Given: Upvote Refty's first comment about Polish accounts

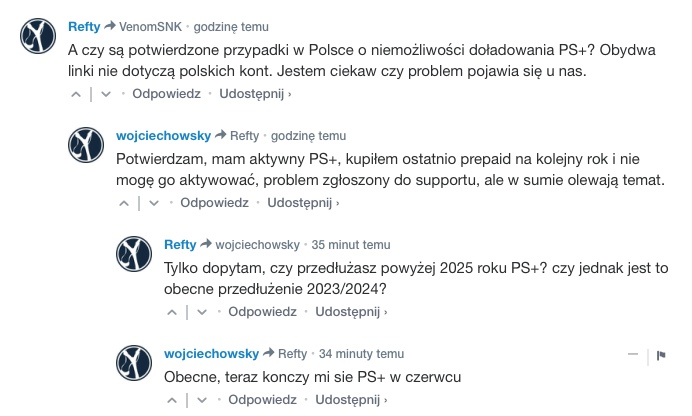Looking at the screenshot, I should click(x=76, y=94).
